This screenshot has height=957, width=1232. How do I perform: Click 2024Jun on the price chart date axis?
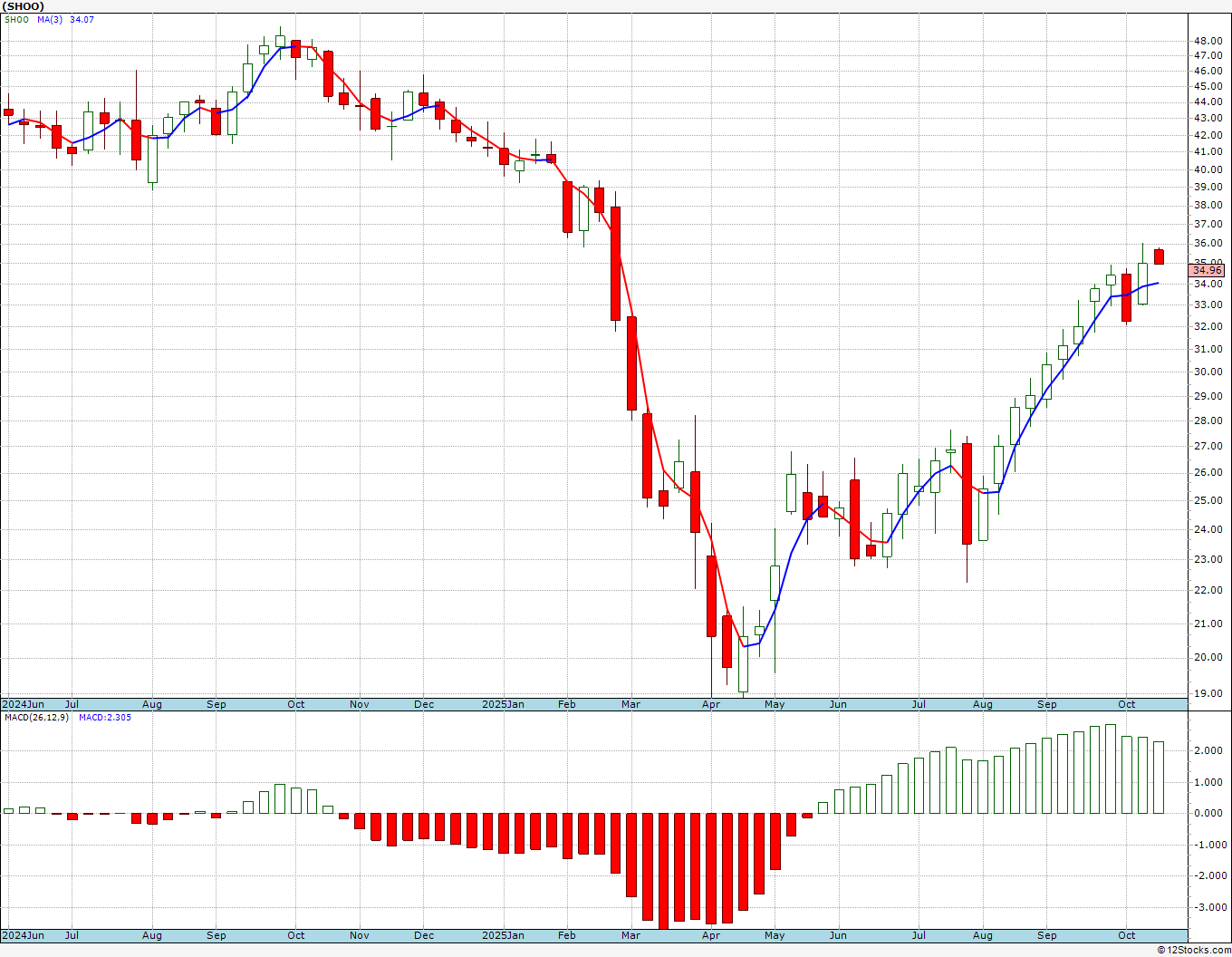pos(23,704)
